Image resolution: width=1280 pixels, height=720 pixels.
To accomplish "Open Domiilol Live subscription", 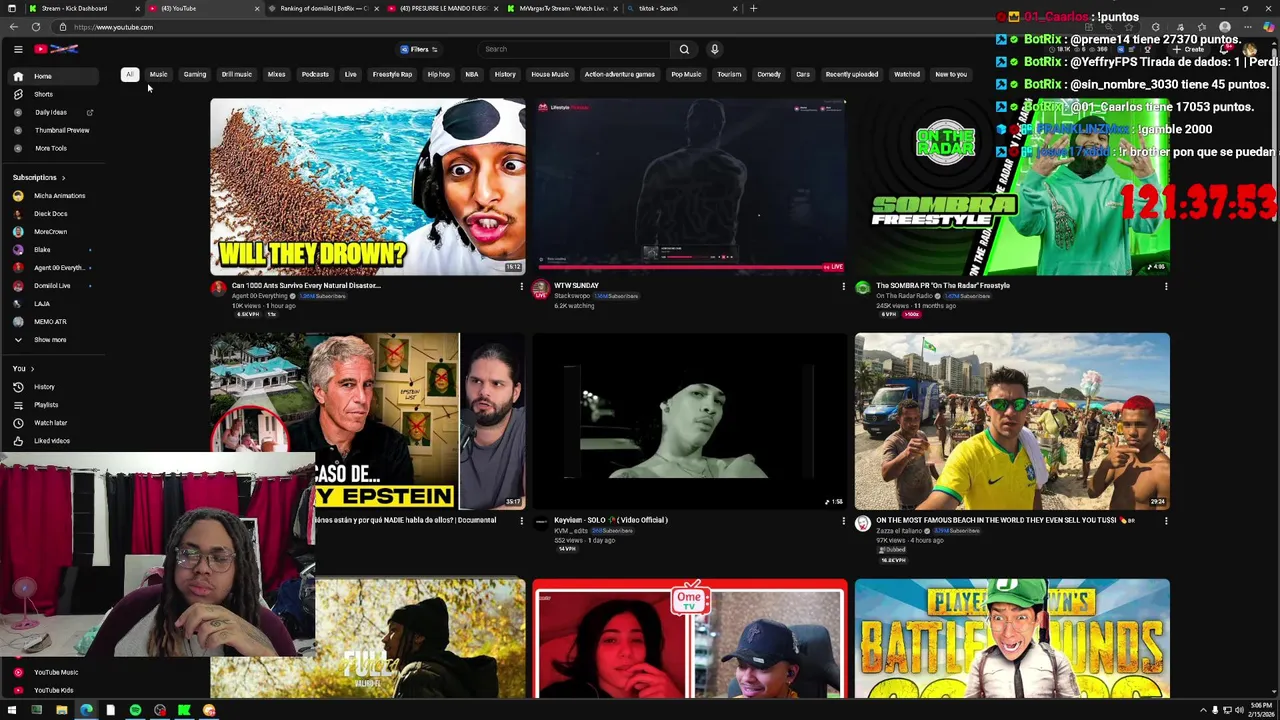I will tap(52, 286).
